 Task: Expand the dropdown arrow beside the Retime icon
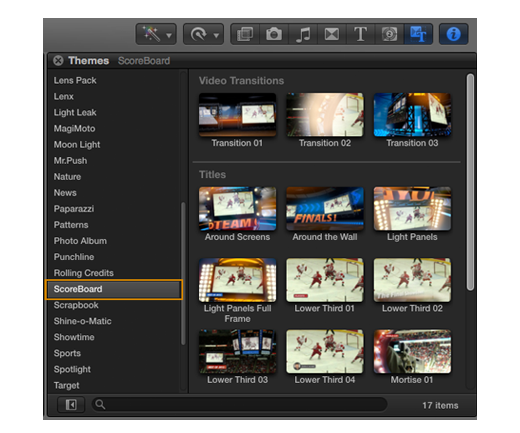pos(216,35)
